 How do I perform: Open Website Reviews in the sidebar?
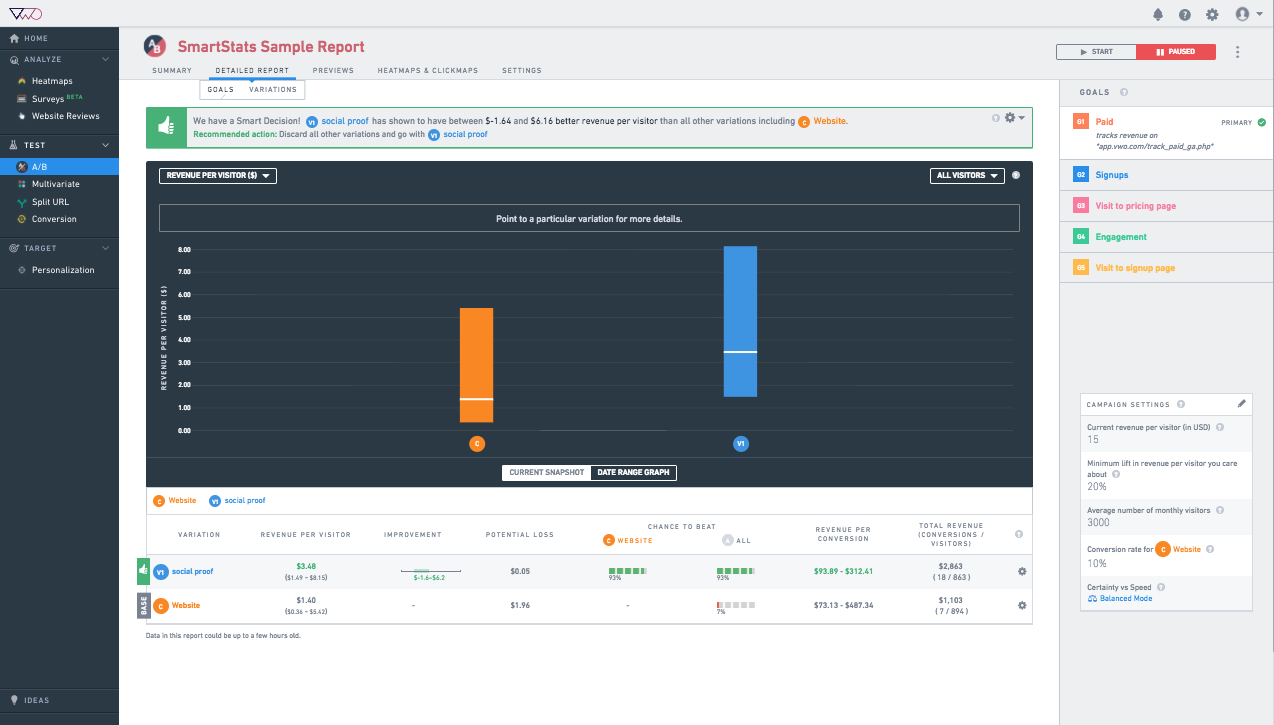click(59, 116)
